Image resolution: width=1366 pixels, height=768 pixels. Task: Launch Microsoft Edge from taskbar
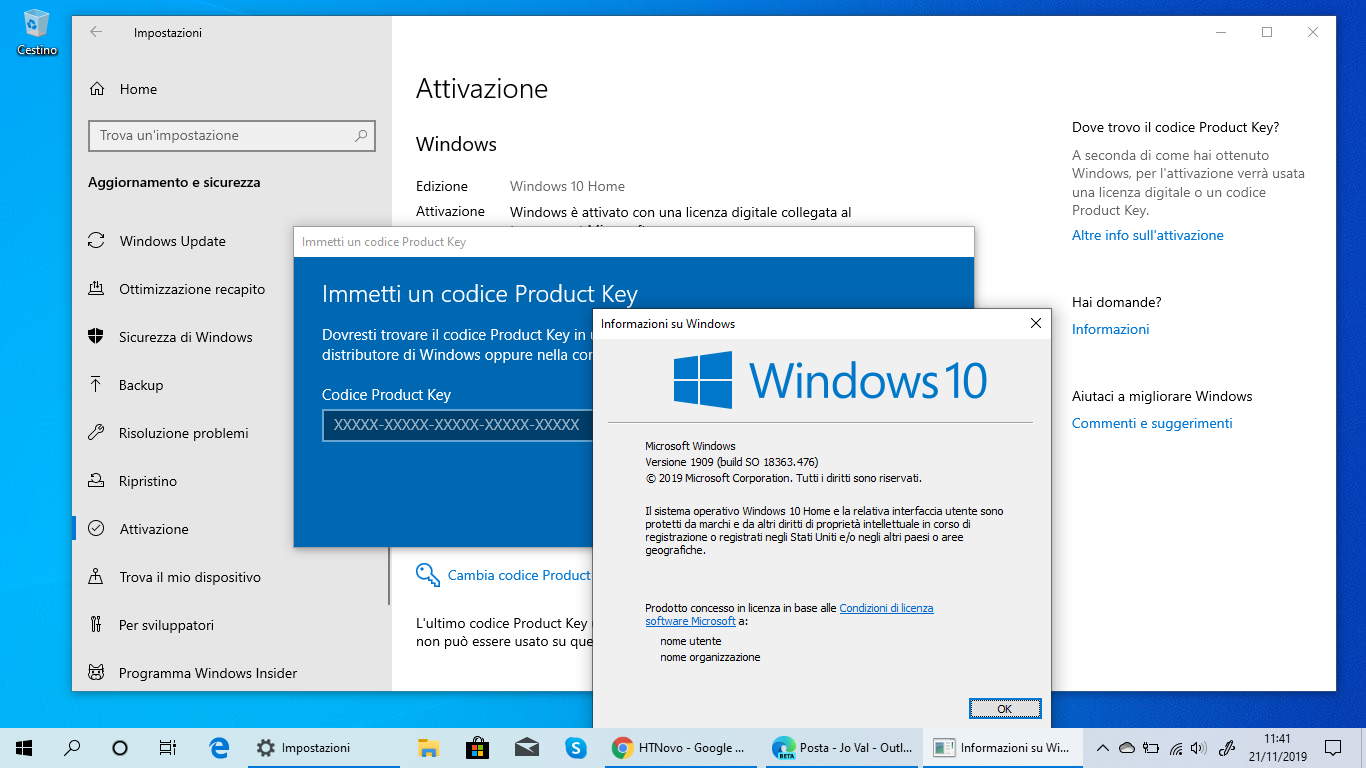click(x=220, y=747)
